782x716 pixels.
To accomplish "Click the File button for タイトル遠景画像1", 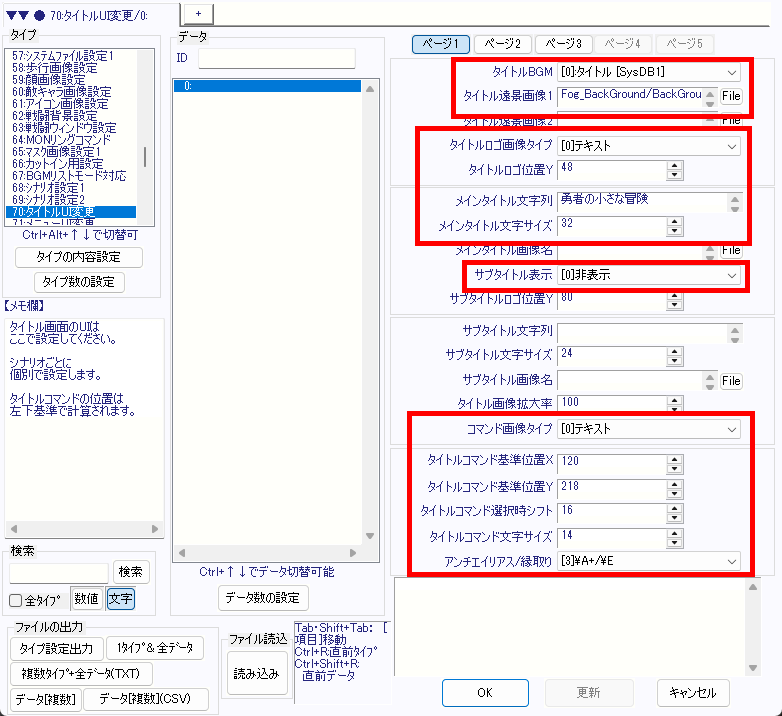I will point(731,96).
